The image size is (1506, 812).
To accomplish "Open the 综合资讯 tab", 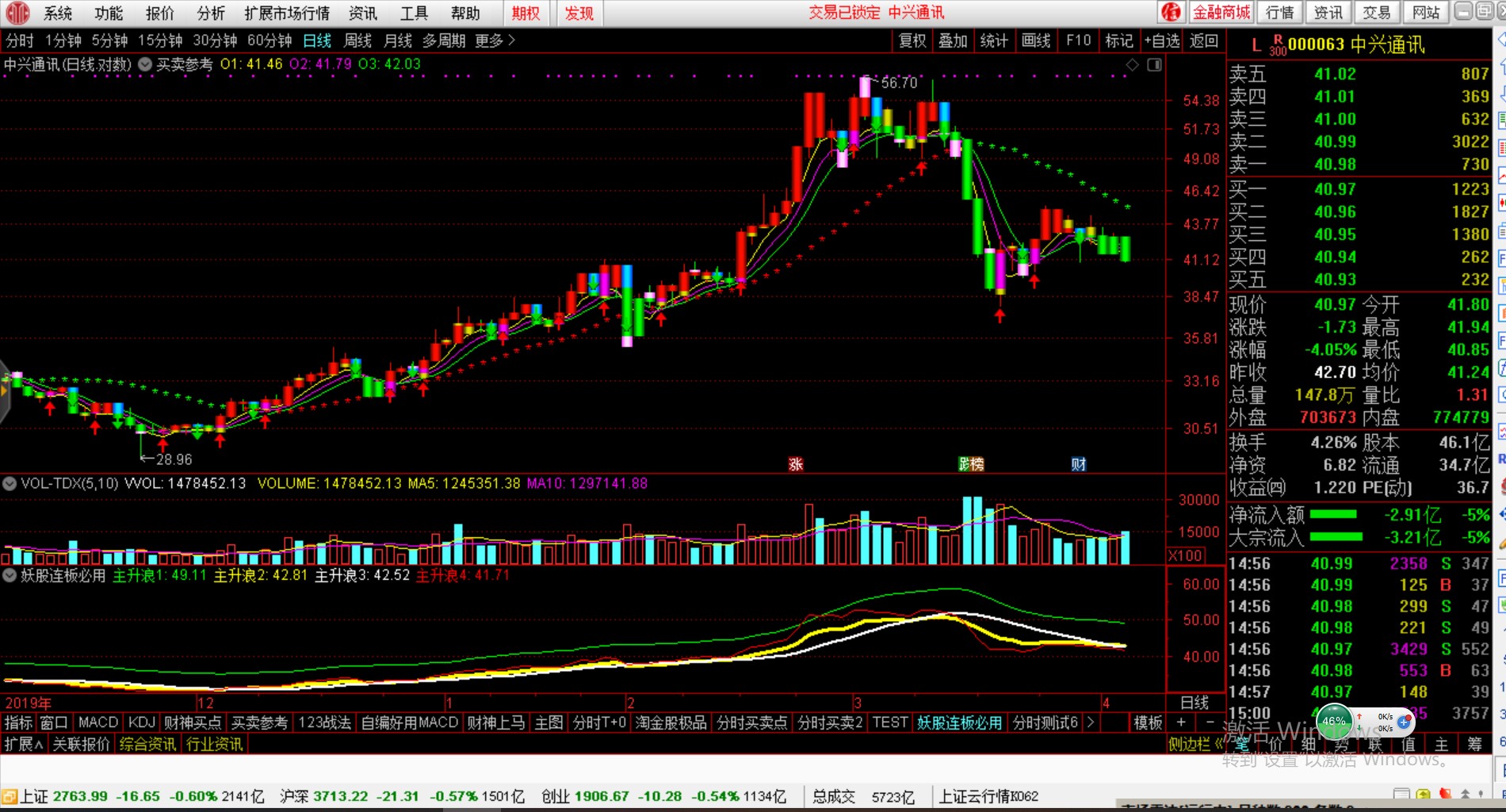I will pos(147,744).
